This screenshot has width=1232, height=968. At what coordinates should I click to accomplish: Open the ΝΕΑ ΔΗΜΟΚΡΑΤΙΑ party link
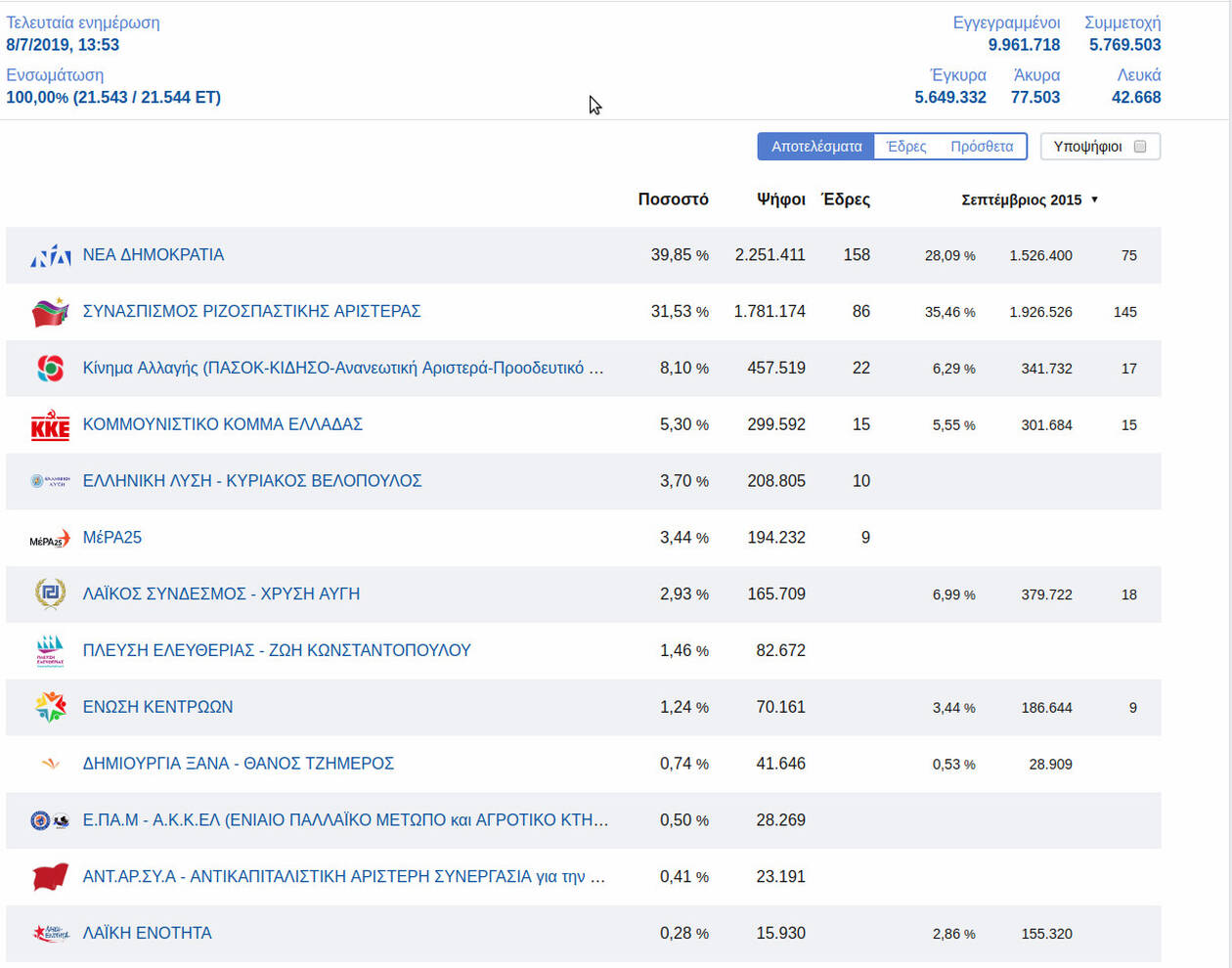point(154,255)
